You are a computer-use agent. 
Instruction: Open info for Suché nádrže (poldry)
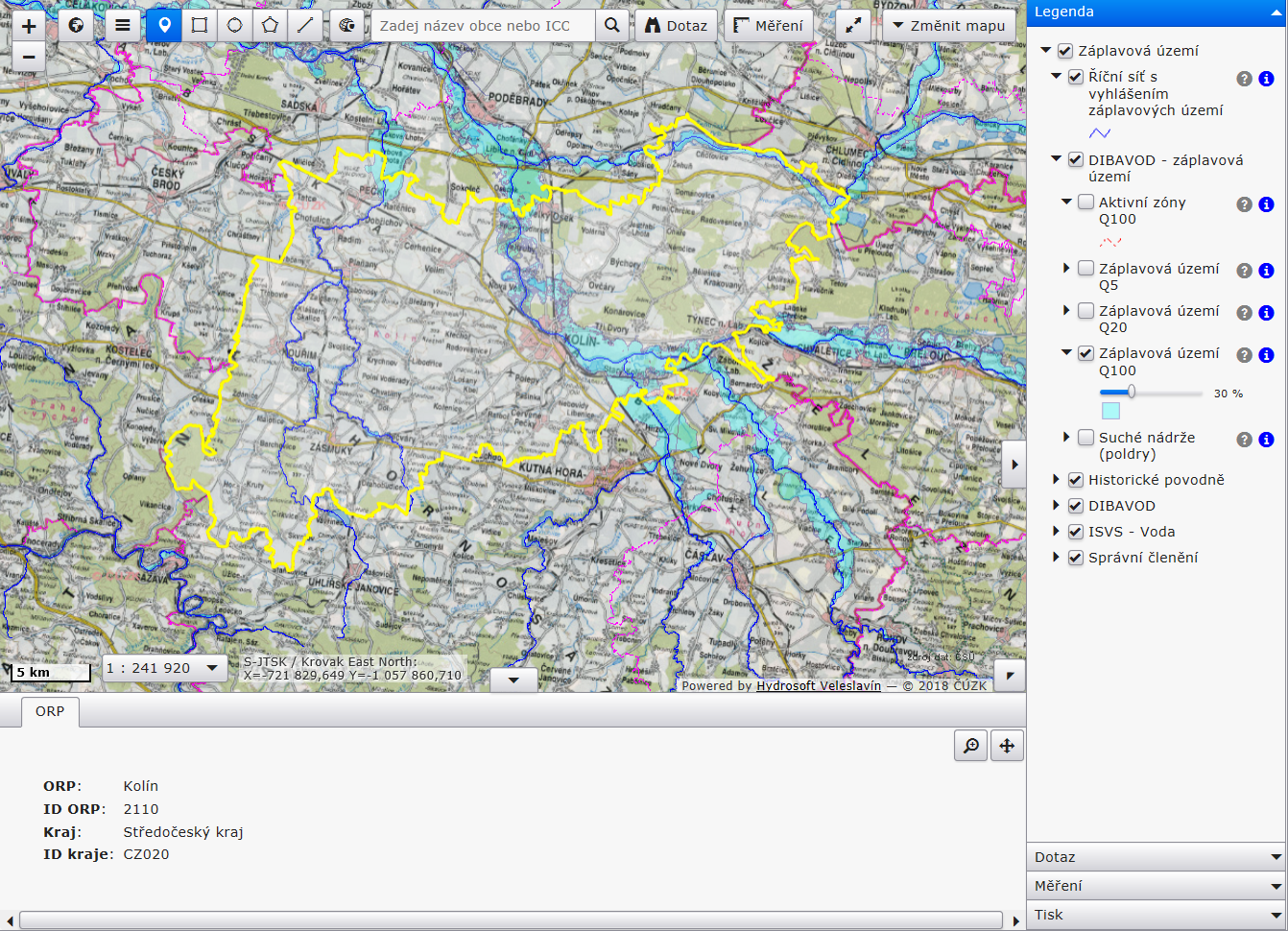(1267, 440)
